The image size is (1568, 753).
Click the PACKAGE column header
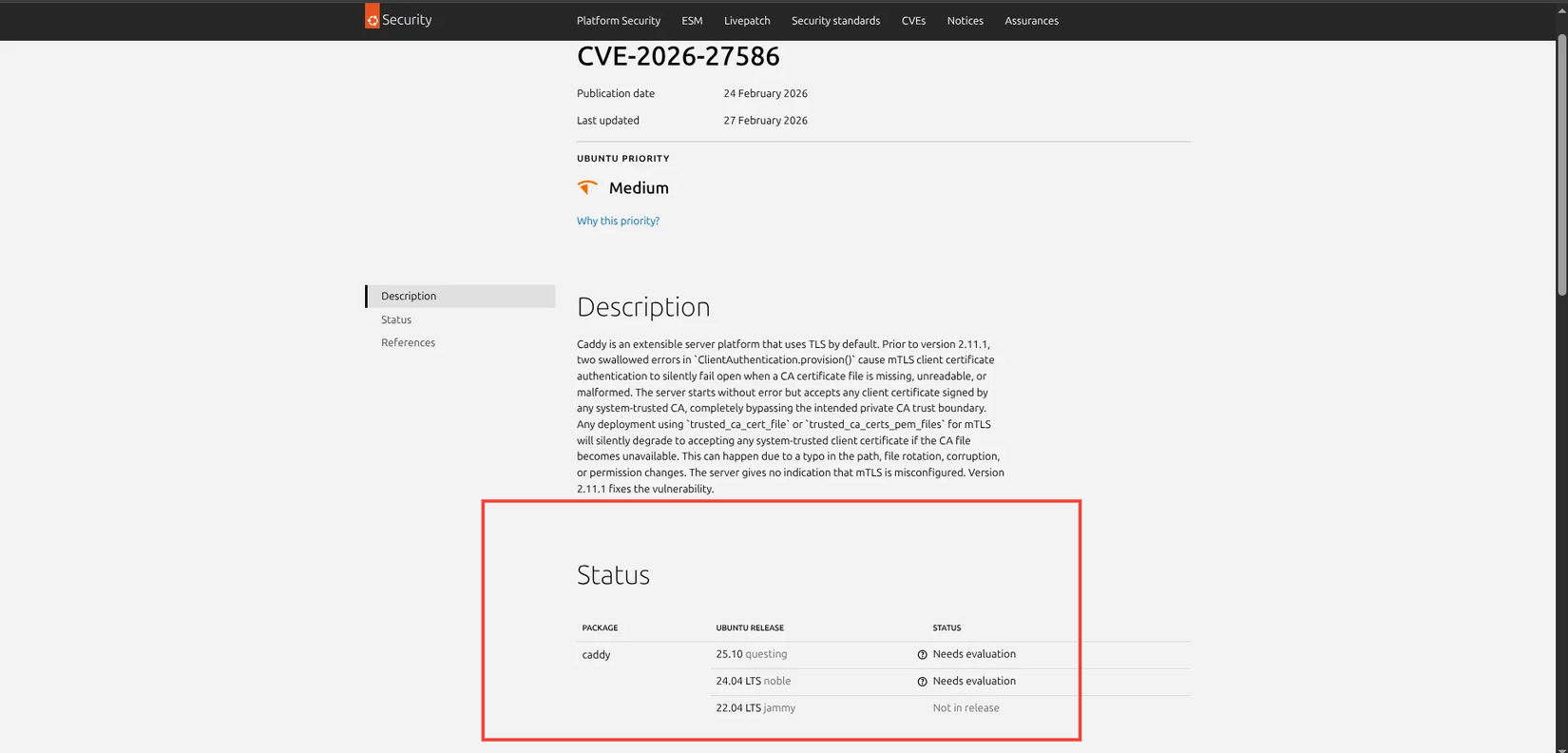[x=600, y=627]
